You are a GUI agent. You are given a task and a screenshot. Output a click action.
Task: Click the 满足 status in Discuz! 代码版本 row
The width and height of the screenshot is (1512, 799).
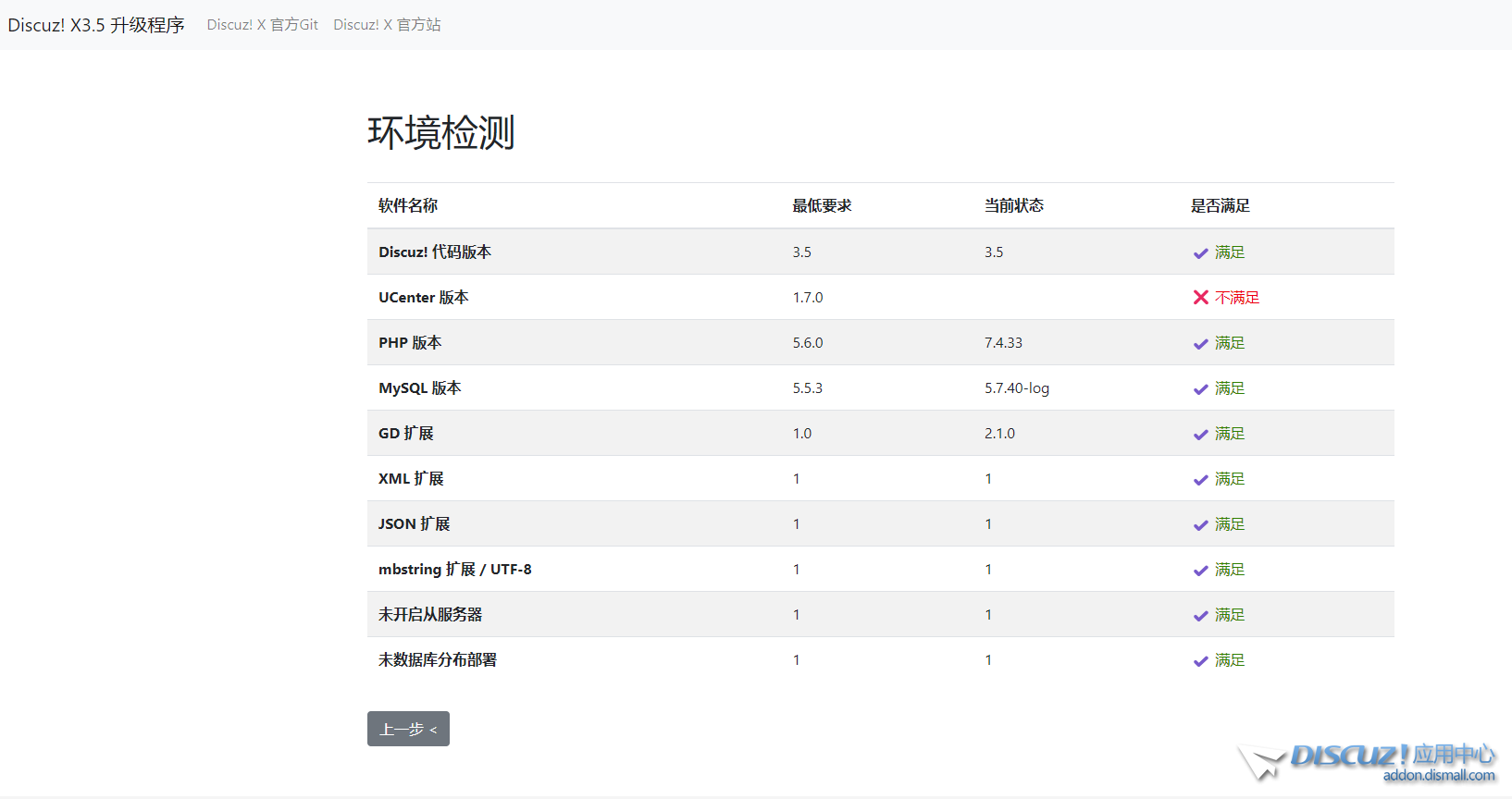click(x=1230, y=252)
